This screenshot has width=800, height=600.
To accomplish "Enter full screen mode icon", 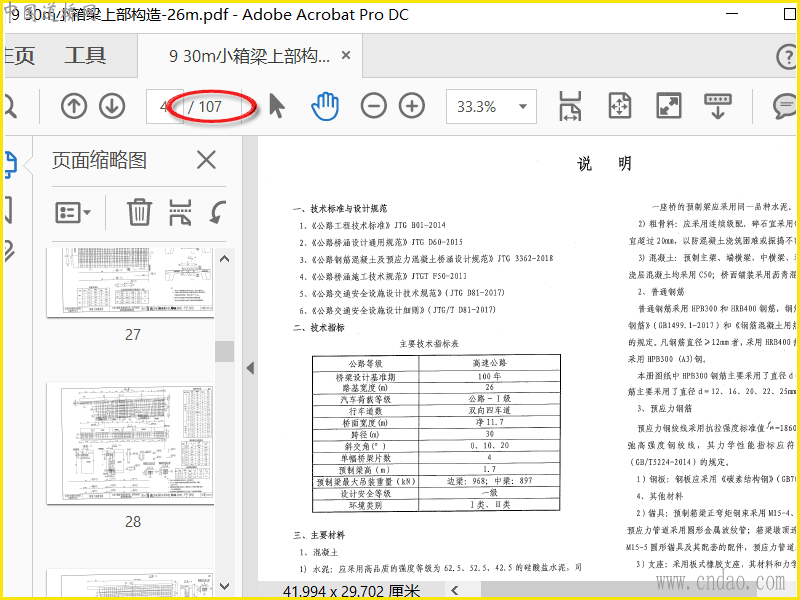I will [669, 106].
